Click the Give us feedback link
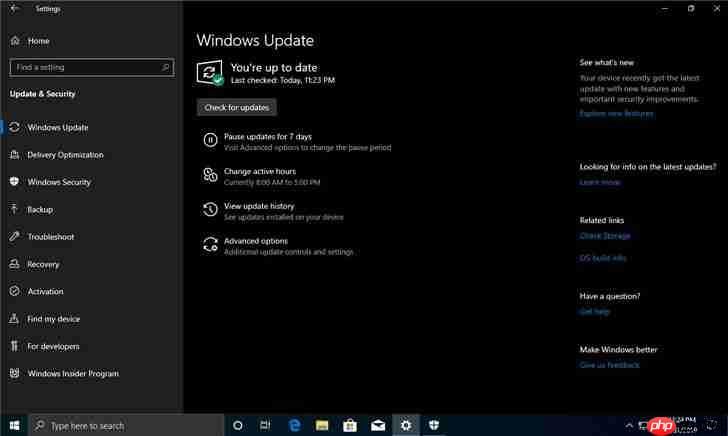Screen dimensions: 728x436 (x=609, y=365)
